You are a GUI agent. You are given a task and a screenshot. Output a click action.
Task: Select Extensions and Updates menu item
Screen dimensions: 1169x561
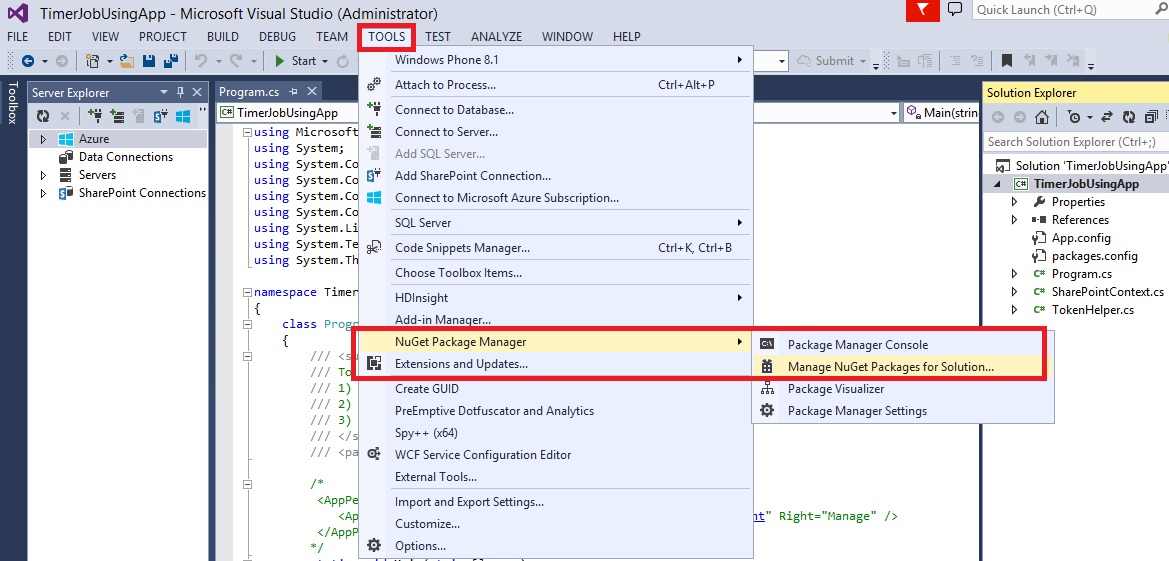point(555,364)
